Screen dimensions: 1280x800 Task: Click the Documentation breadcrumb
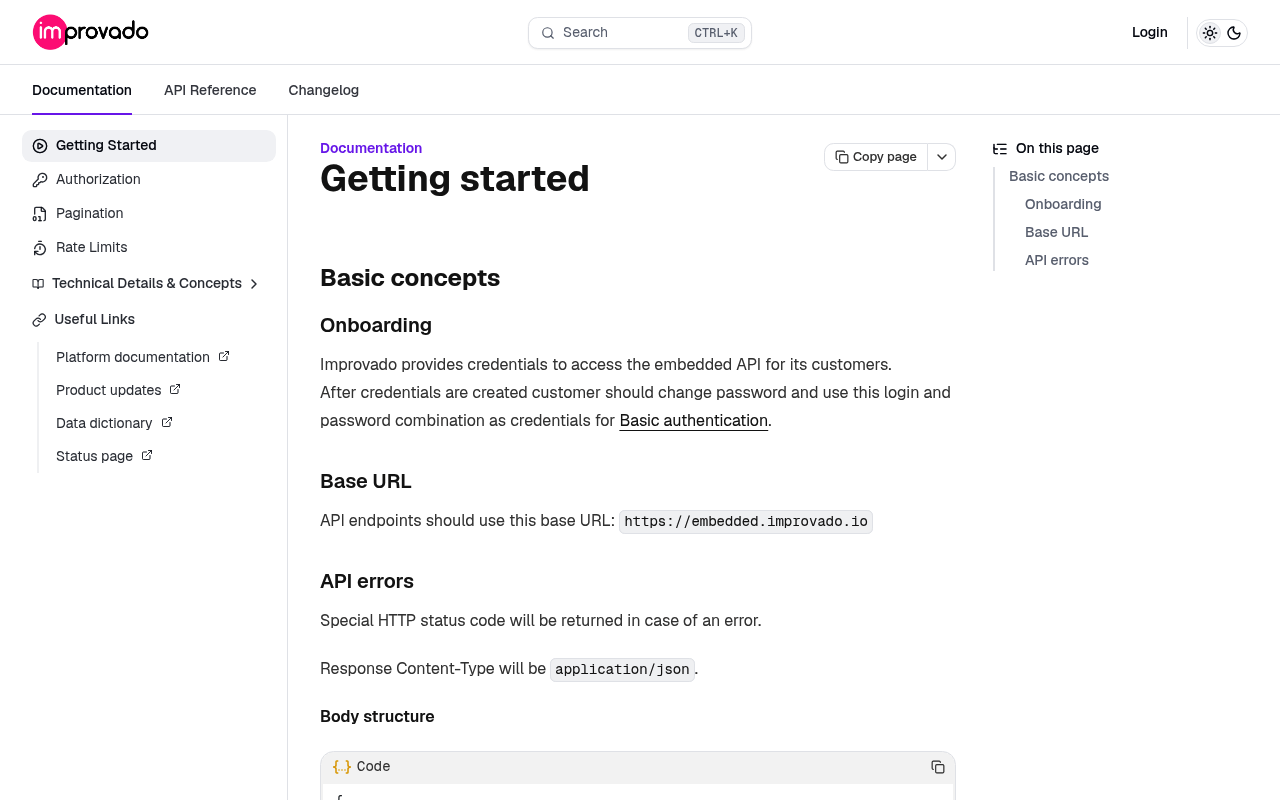[371, 148]
